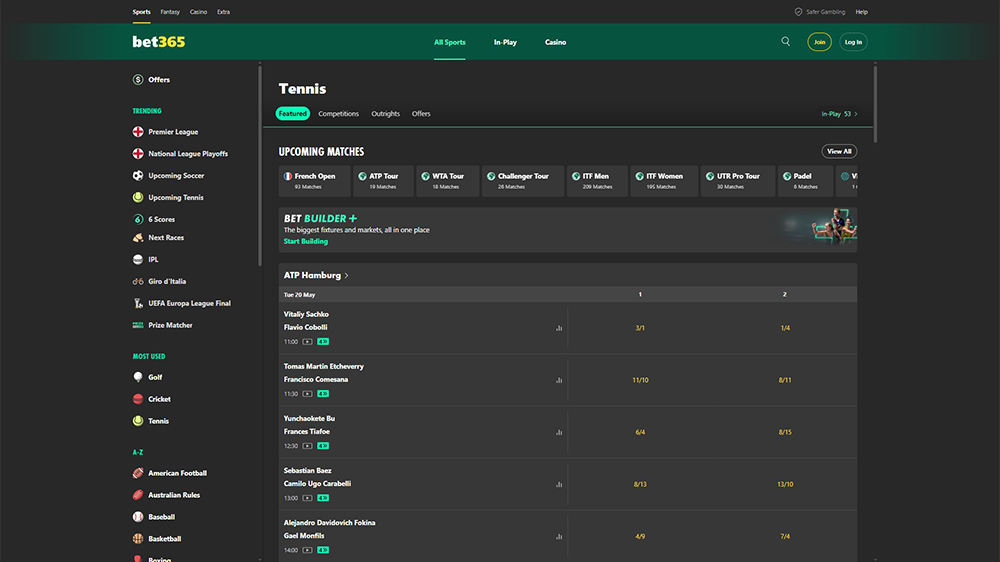This screenshot has width=1000, height=562.
Task: Open the tennis Offers tab
Action: tap(421, 114)
